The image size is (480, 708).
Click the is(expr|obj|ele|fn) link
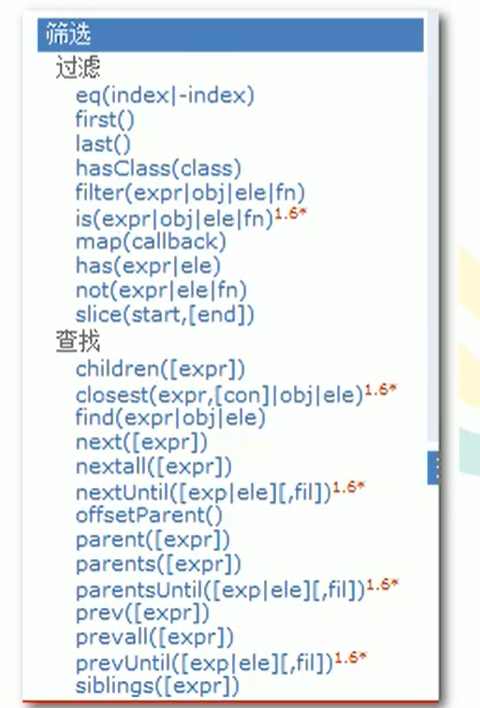click(x=174, y=219)
